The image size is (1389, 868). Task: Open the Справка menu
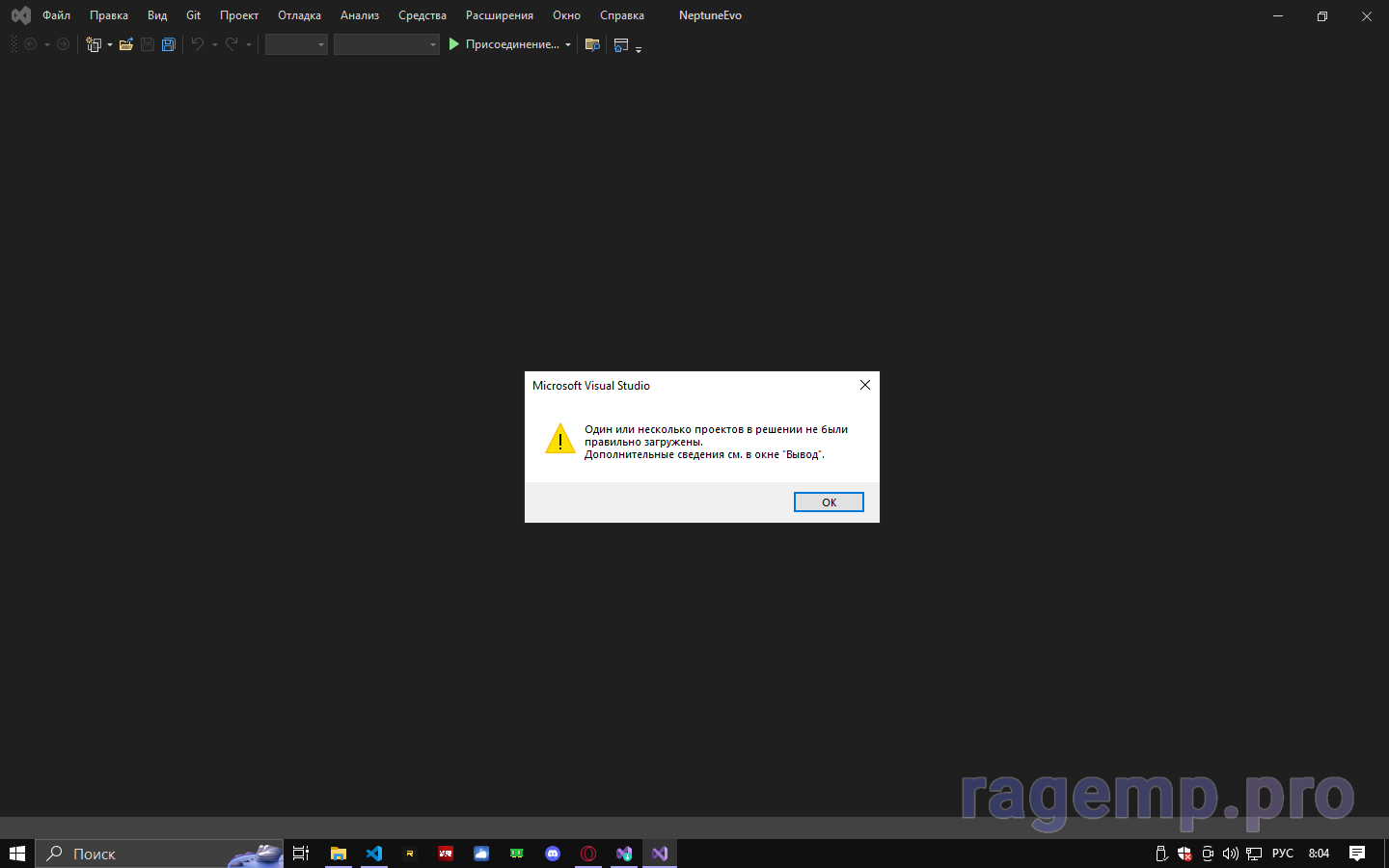tap(622, 15)
